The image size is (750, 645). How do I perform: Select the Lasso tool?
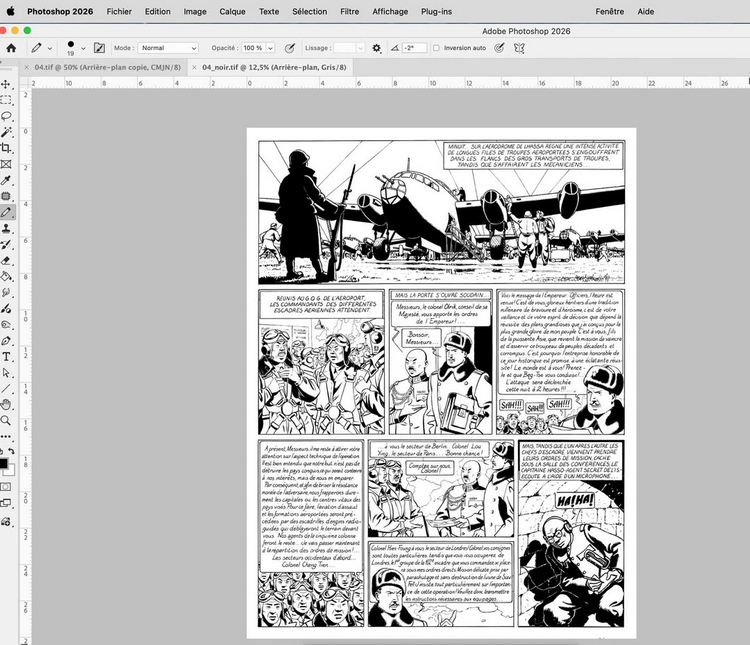tap(6, 116)
